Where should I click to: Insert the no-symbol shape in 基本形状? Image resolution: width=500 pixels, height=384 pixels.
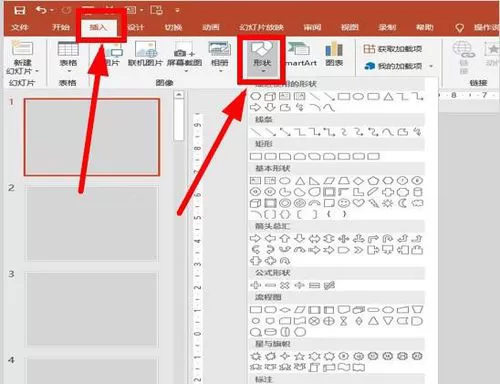pos(299,203)
